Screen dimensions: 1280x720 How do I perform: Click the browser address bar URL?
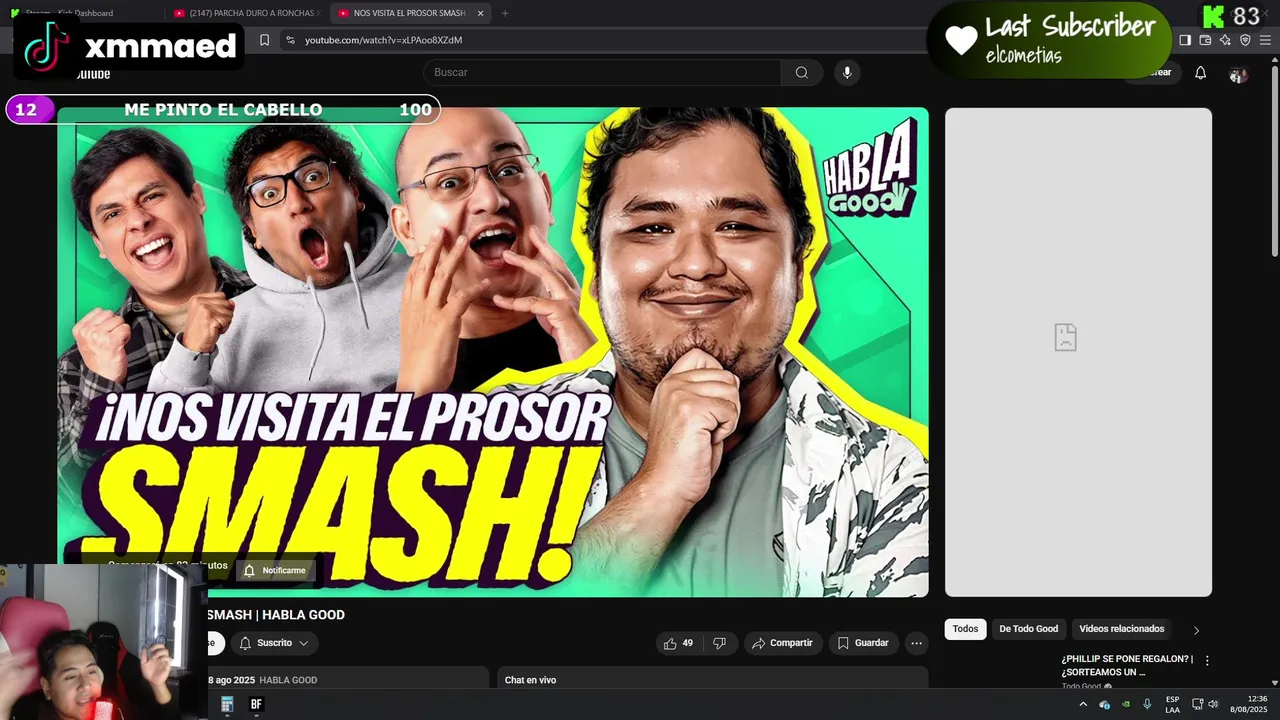(x=383, y=40)
